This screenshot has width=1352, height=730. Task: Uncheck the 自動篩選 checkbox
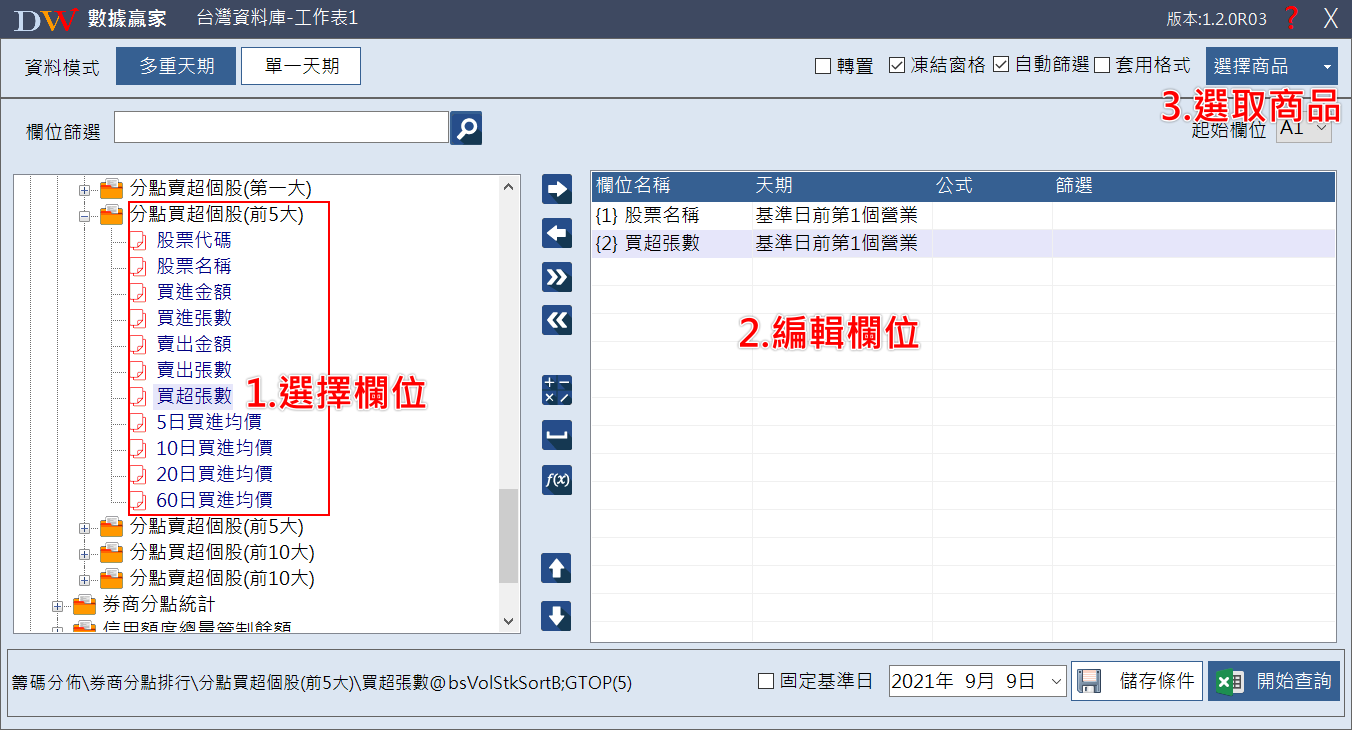tap(1001, 66)
